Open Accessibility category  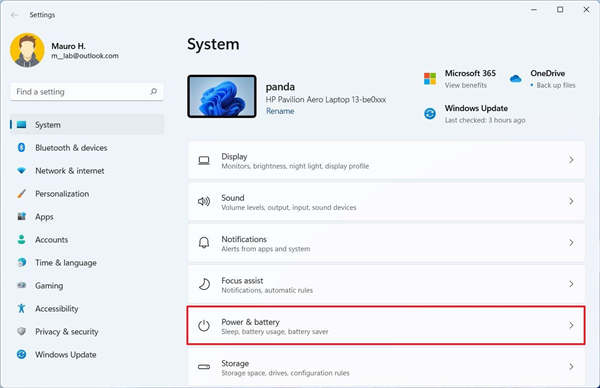[87, 308]
